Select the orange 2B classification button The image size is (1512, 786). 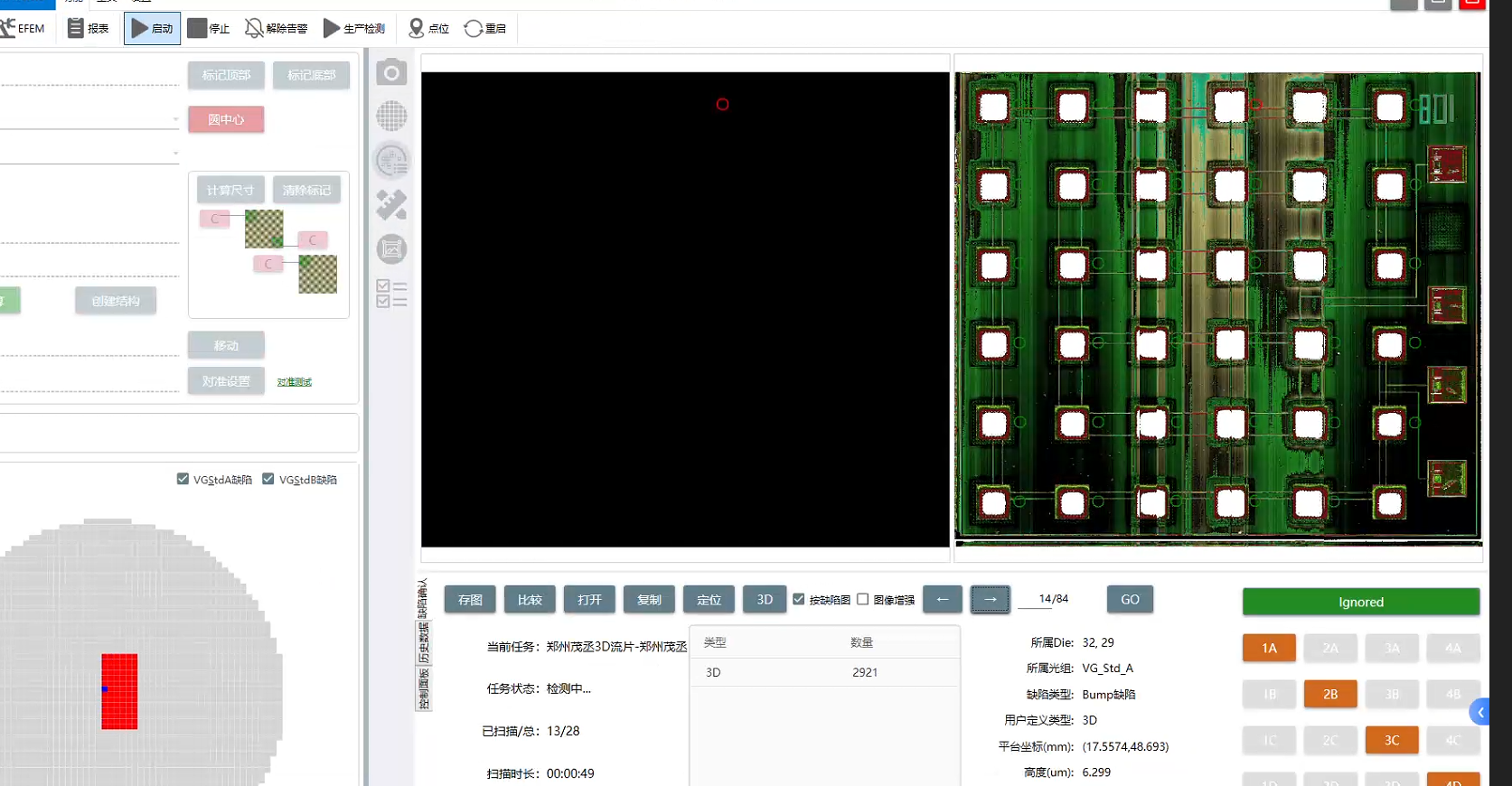click(1330, 694)
